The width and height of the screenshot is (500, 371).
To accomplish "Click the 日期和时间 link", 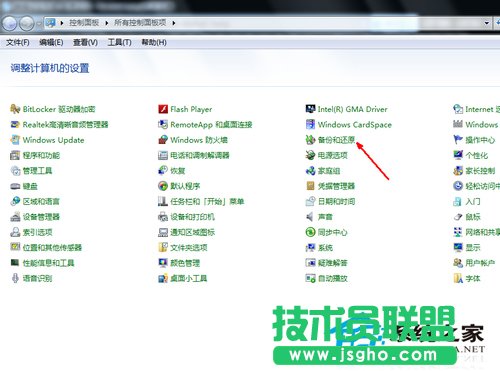I will click(x=336, y=201).
